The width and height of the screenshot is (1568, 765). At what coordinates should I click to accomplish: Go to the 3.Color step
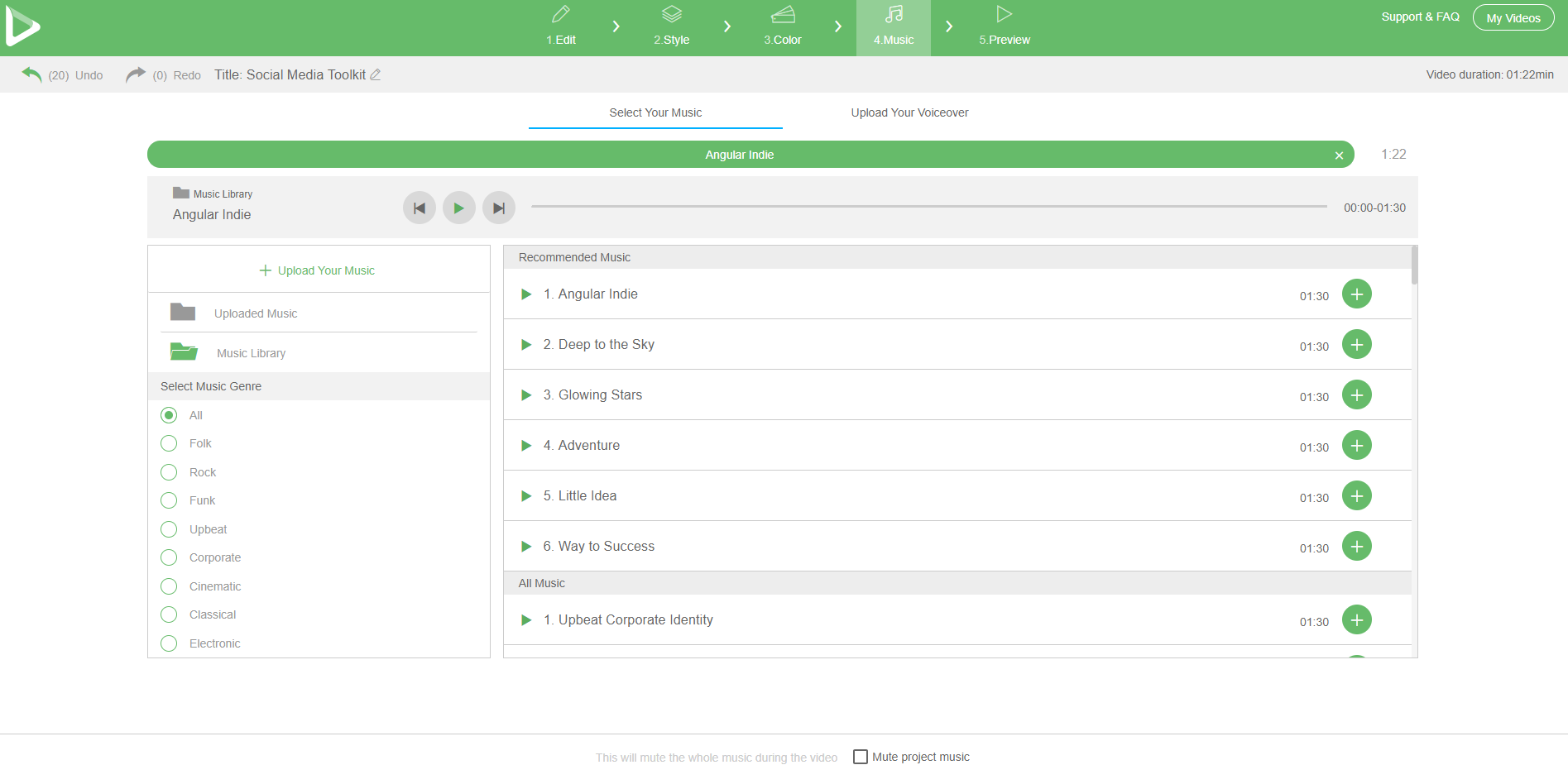[x=782, y=26]
